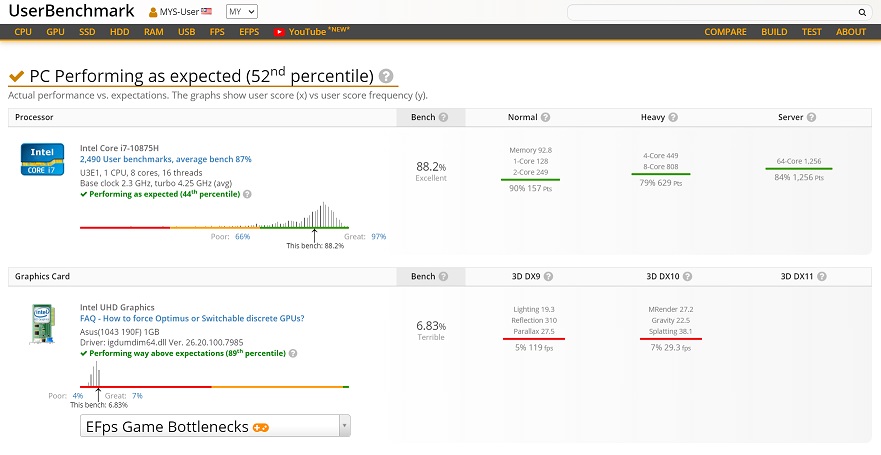Click the orange checkmark by PC Performing heading
This screenshot has height=455, width=881.
(16, 76)
